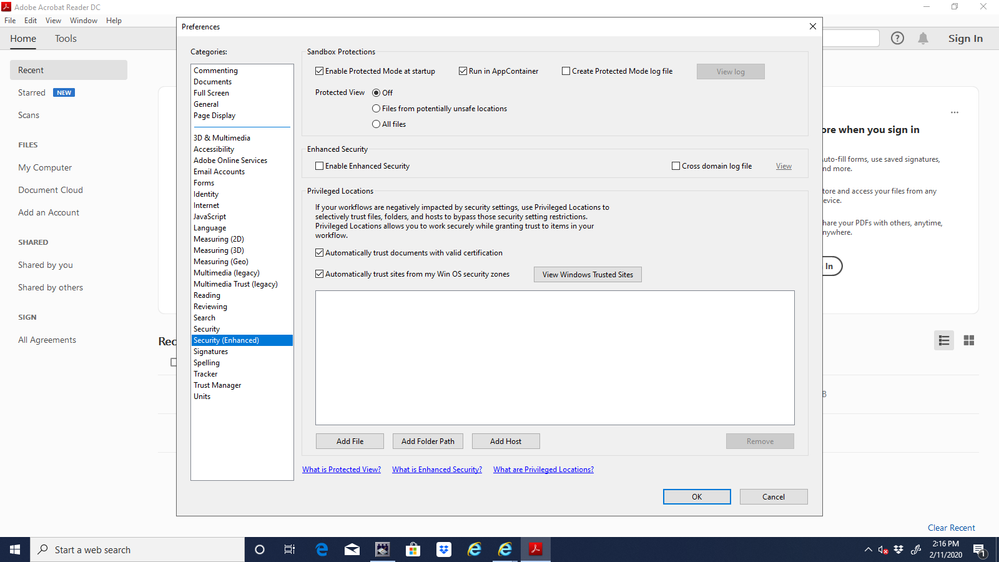Click View link for cross domain log
999x562 pixels.
pos(784,166)
